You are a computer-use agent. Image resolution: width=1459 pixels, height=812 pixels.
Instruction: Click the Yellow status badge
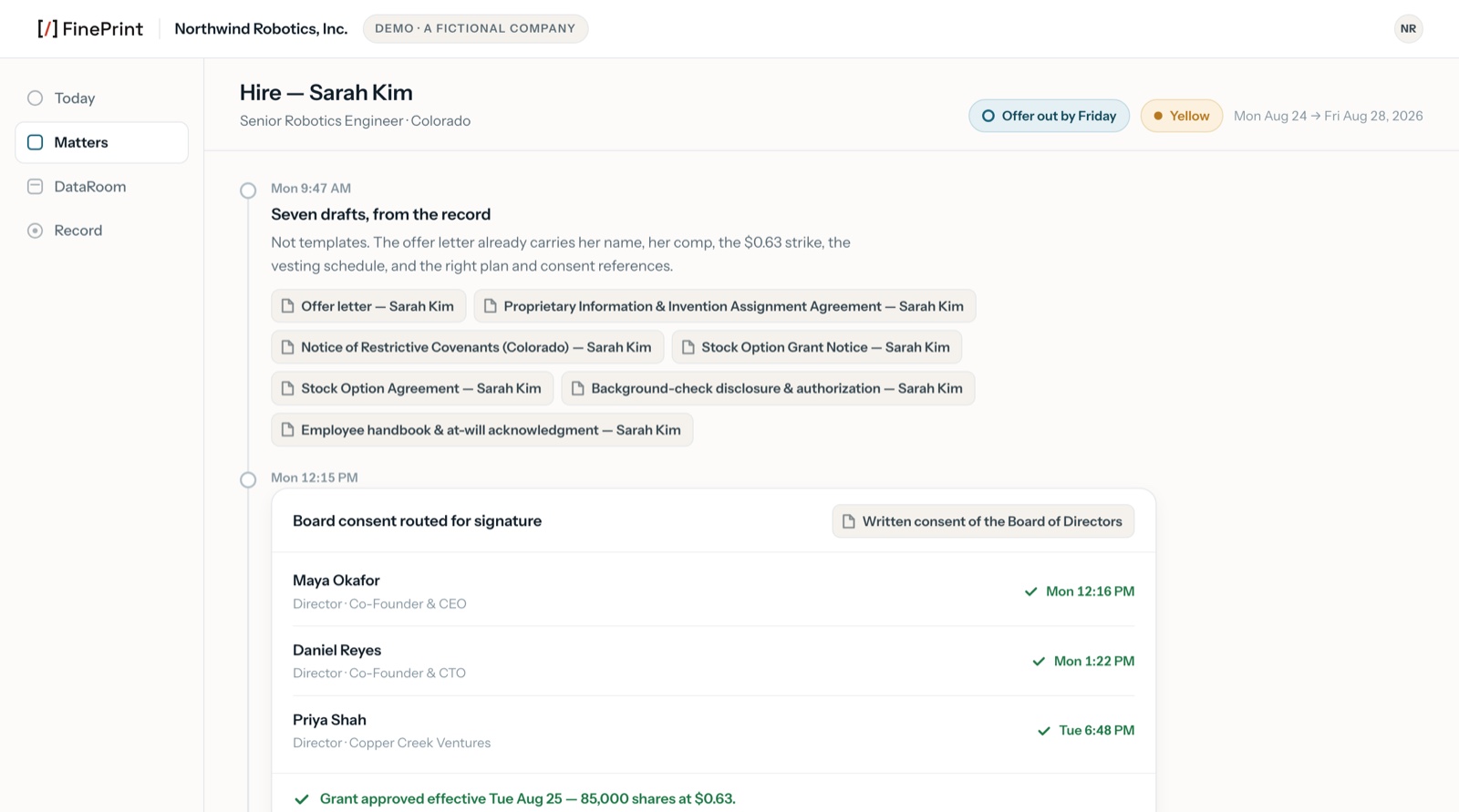tap(1181, 116)
